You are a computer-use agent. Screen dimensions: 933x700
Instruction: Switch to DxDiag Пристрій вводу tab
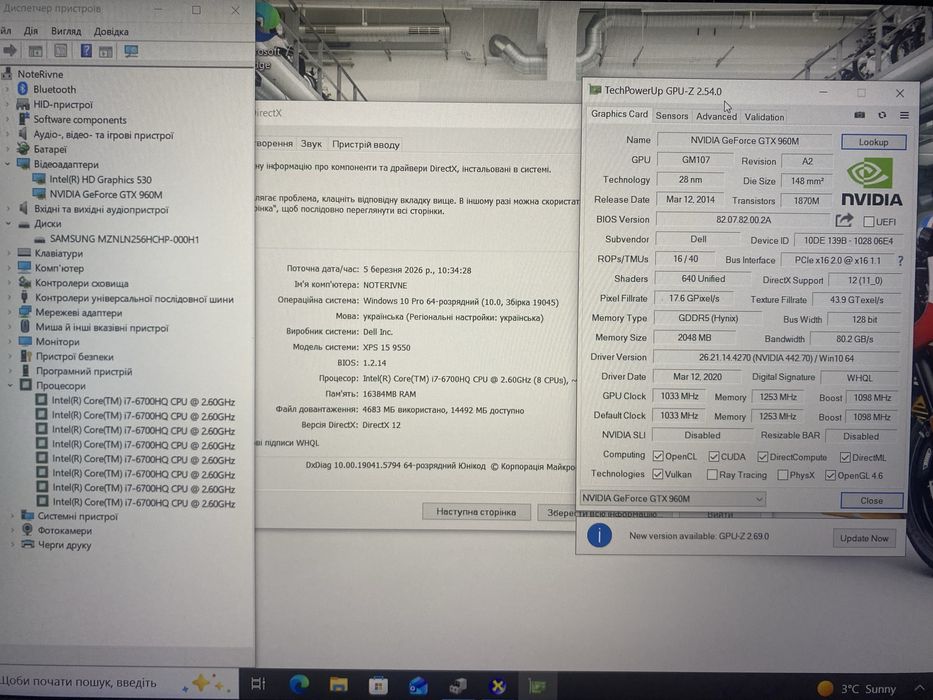point(366,144)
